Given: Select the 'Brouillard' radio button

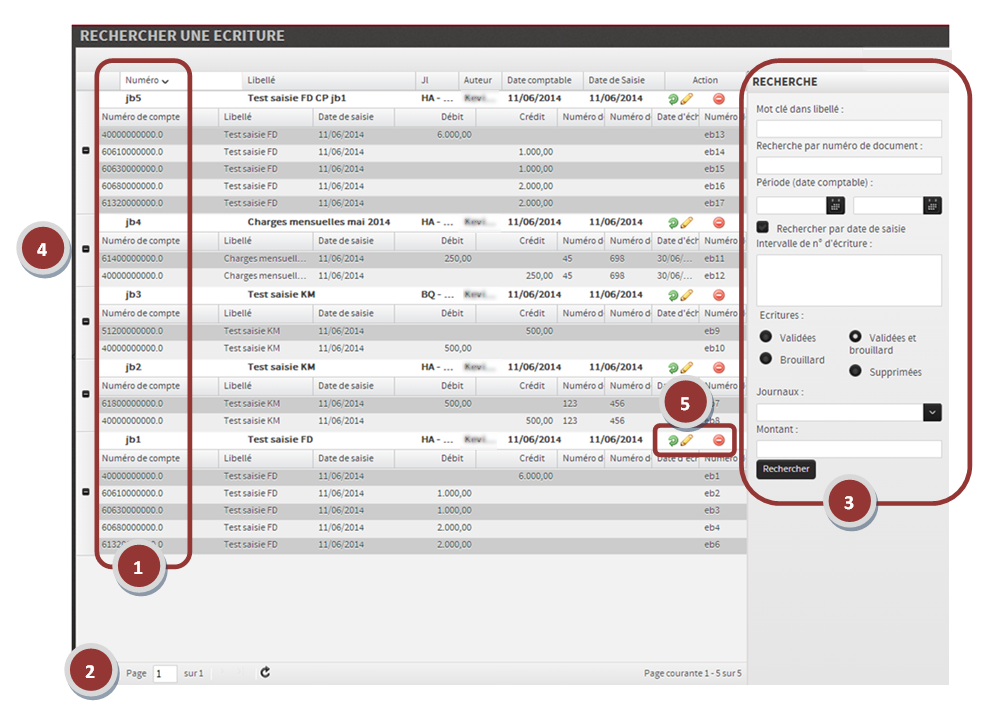Looking at the screenshot, I should point(766,359).
